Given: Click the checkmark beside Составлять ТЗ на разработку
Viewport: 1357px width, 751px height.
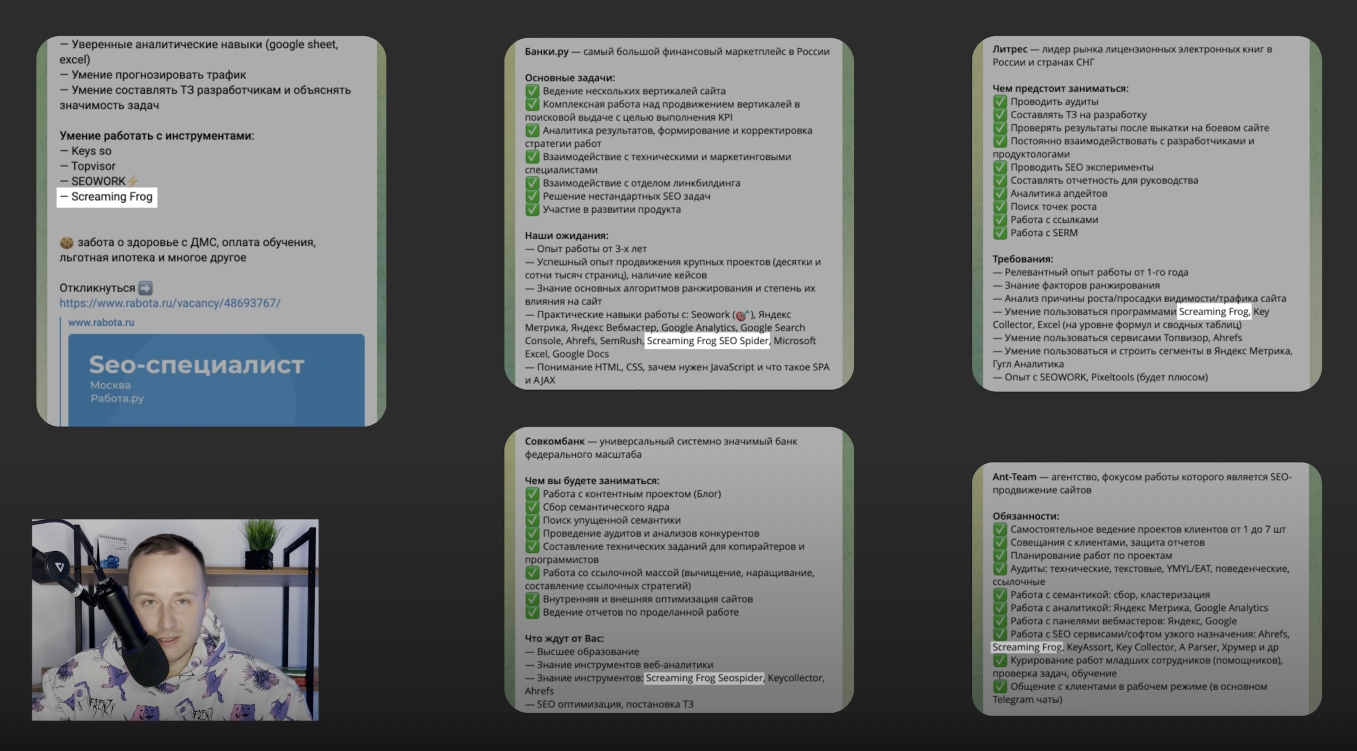Looking at the screenshot, I should pos(1000,115).
